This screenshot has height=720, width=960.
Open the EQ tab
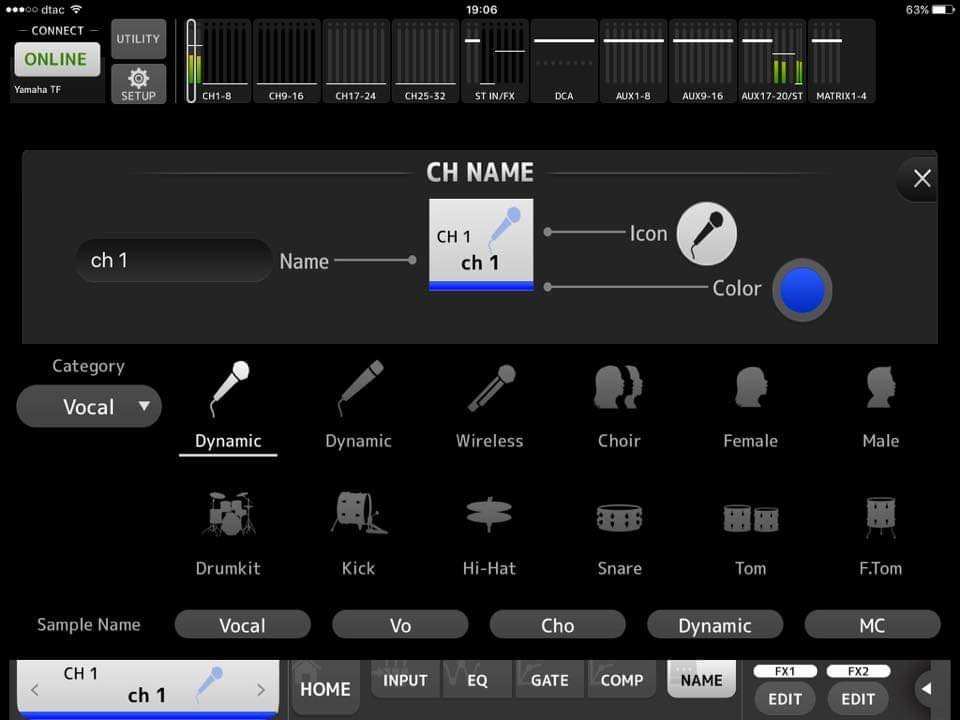(478, 680)
